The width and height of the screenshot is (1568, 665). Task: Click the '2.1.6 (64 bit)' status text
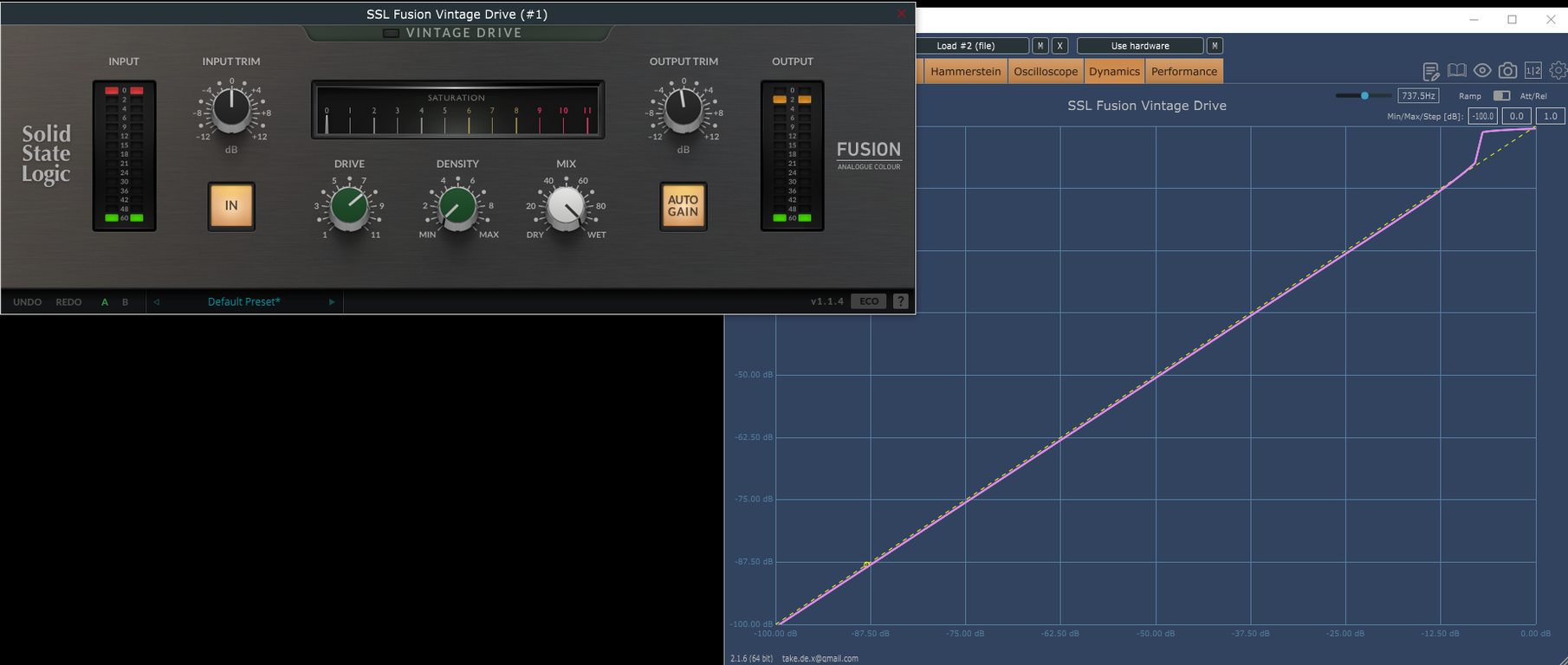(751, 658)
